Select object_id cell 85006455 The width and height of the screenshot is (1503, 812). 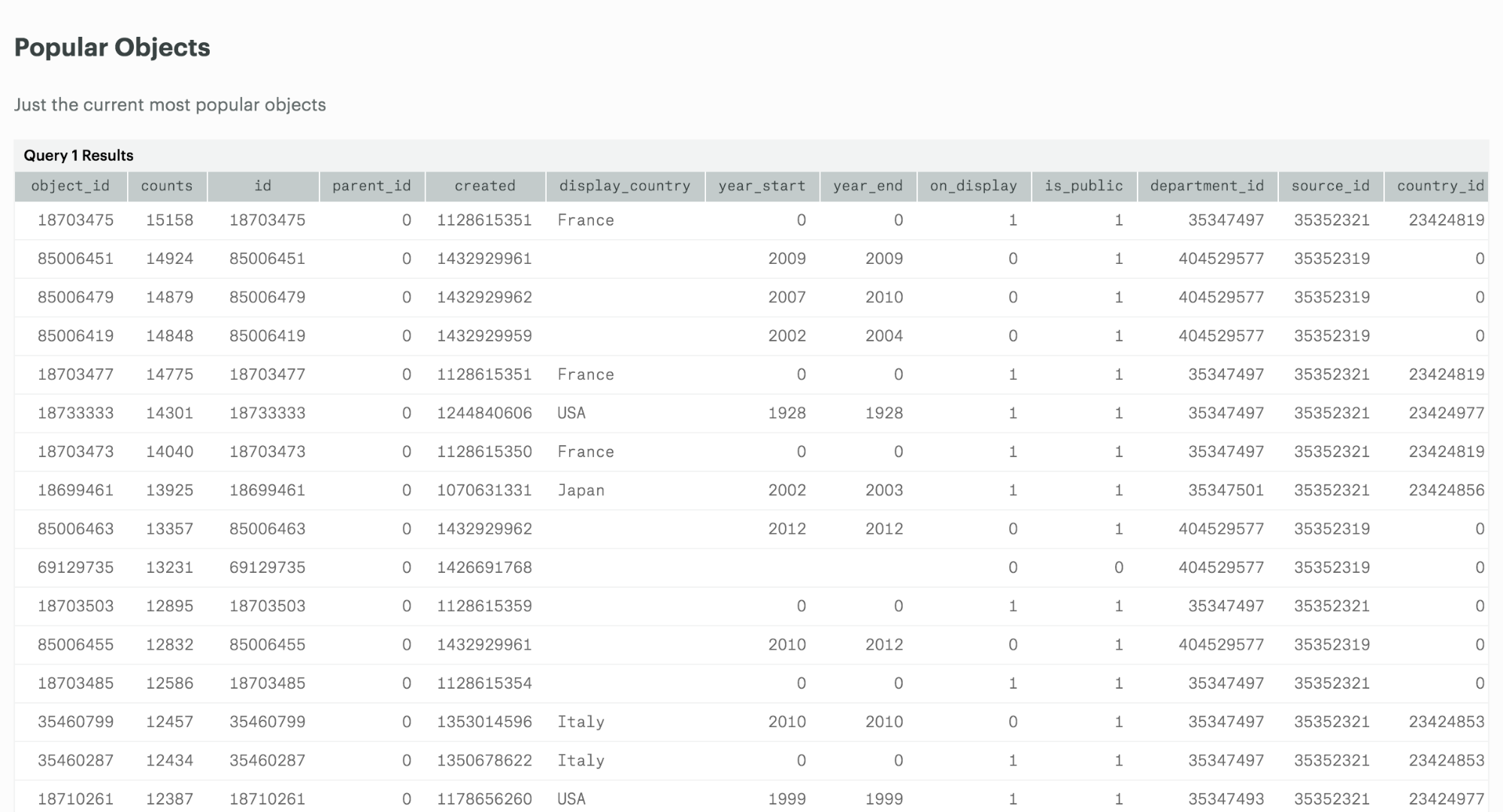point(76,644)
